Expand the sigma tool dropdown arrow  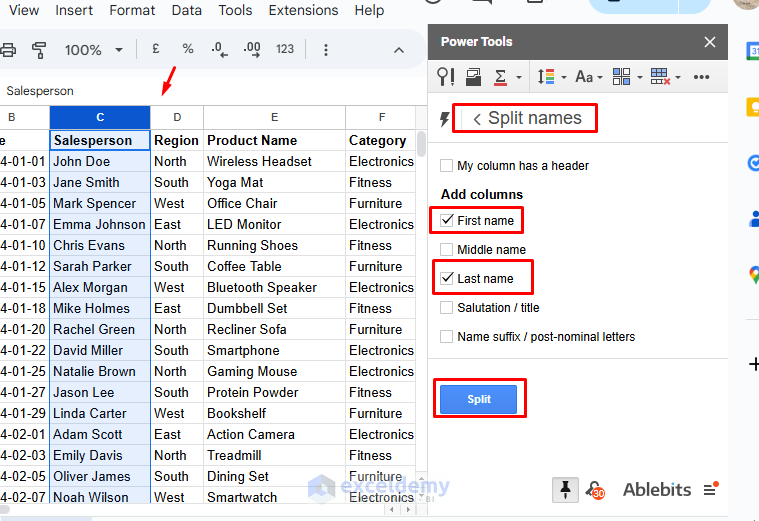click(519, 77)
